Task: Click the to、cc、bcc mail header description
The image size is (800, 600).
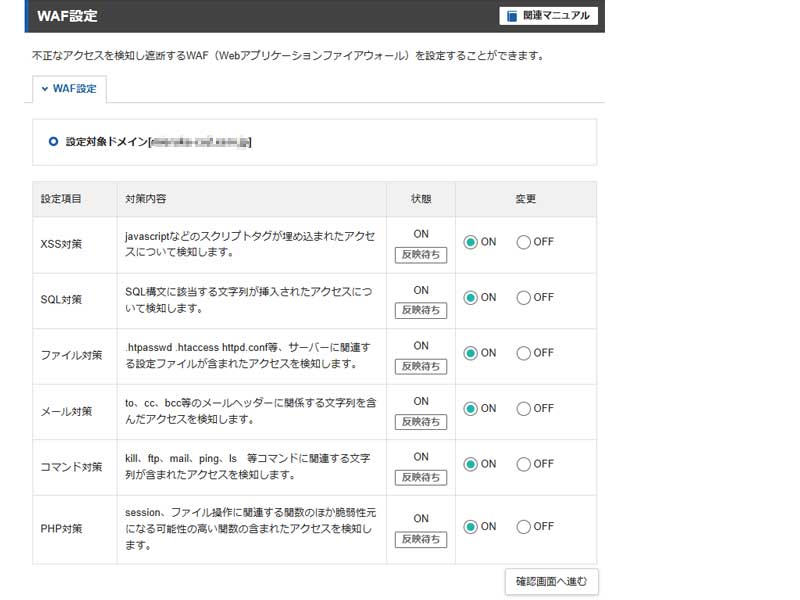Action: 250,411
